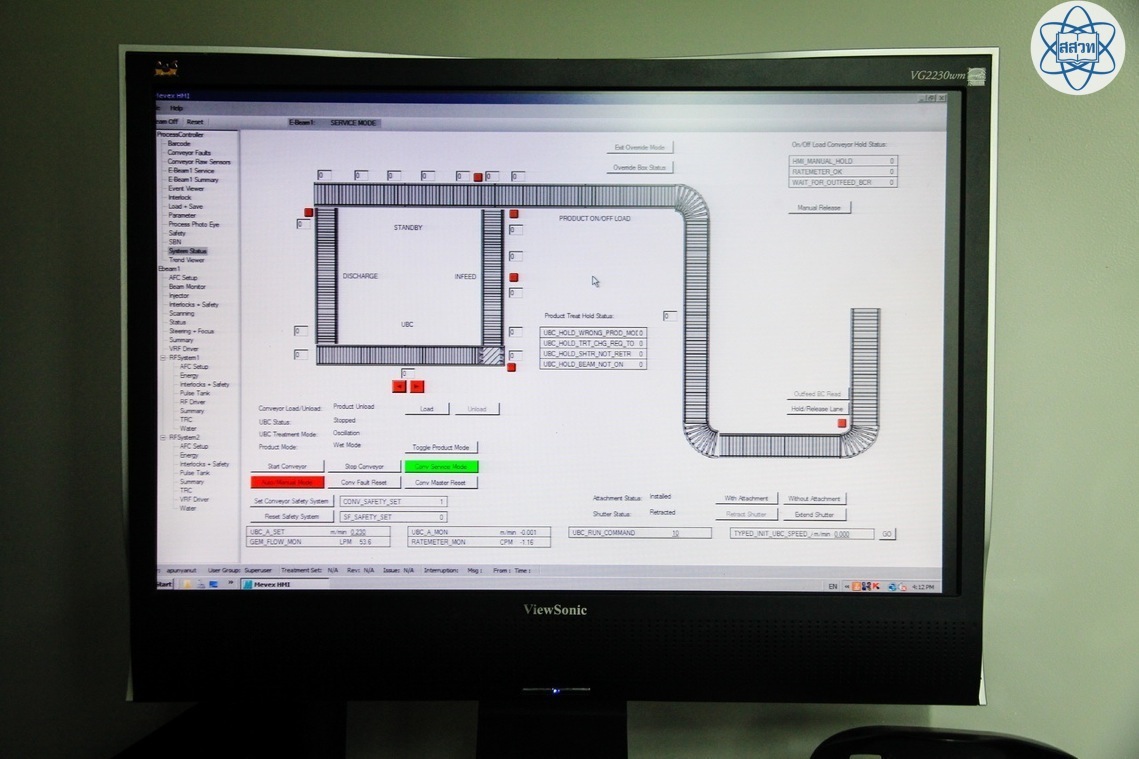The image size is (1139, 759).
Task: Click the Extend Shutter button
Action: (813, 514)
